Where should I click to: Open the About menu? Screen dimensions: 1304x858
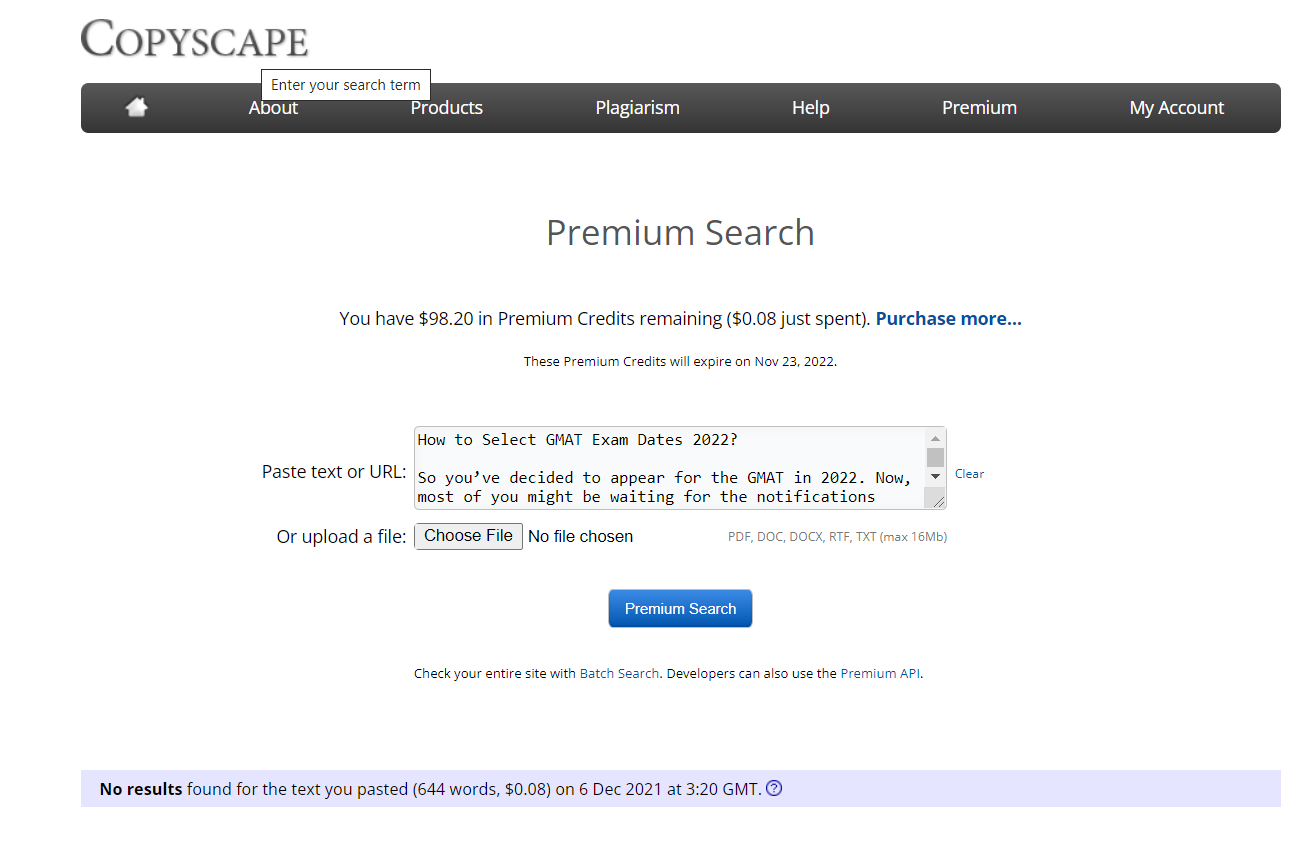pyautogui.click(x=273, y=108)
